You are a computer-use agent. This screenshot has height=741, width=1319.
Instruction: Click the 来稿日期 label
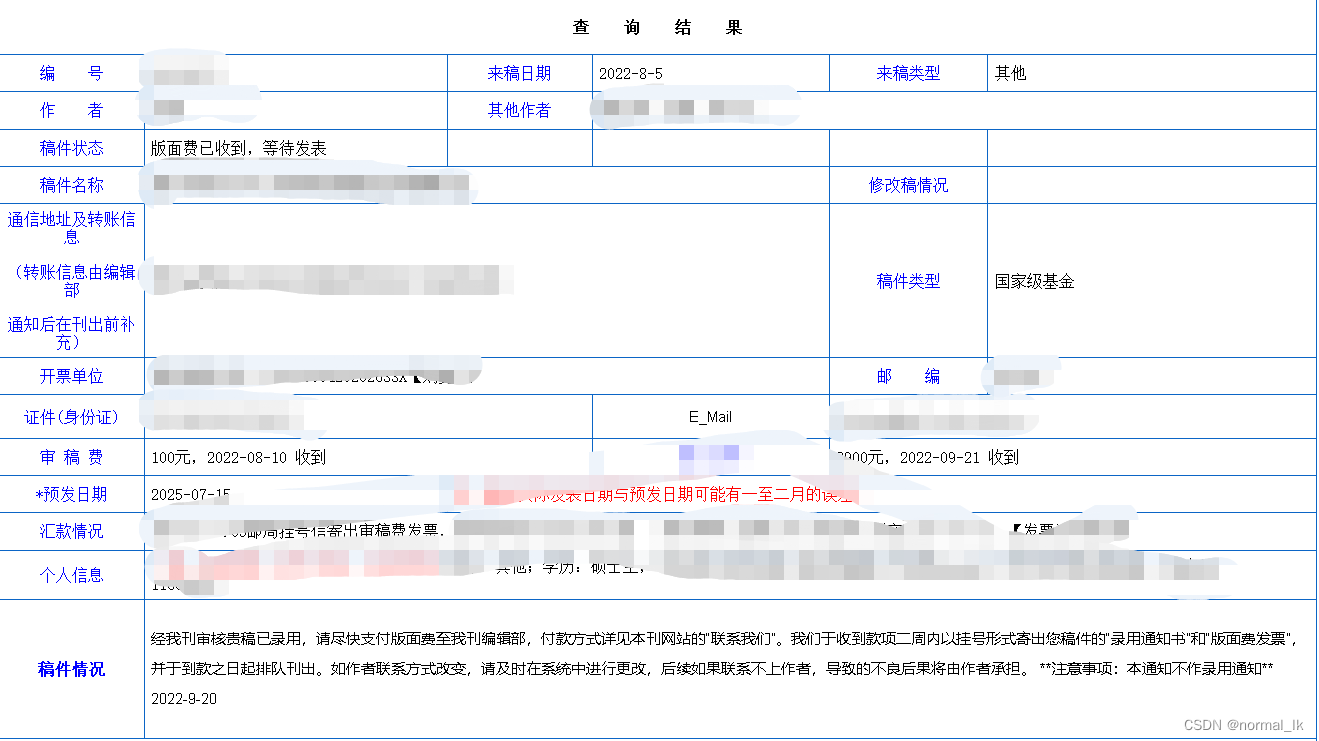pos(519,73)
